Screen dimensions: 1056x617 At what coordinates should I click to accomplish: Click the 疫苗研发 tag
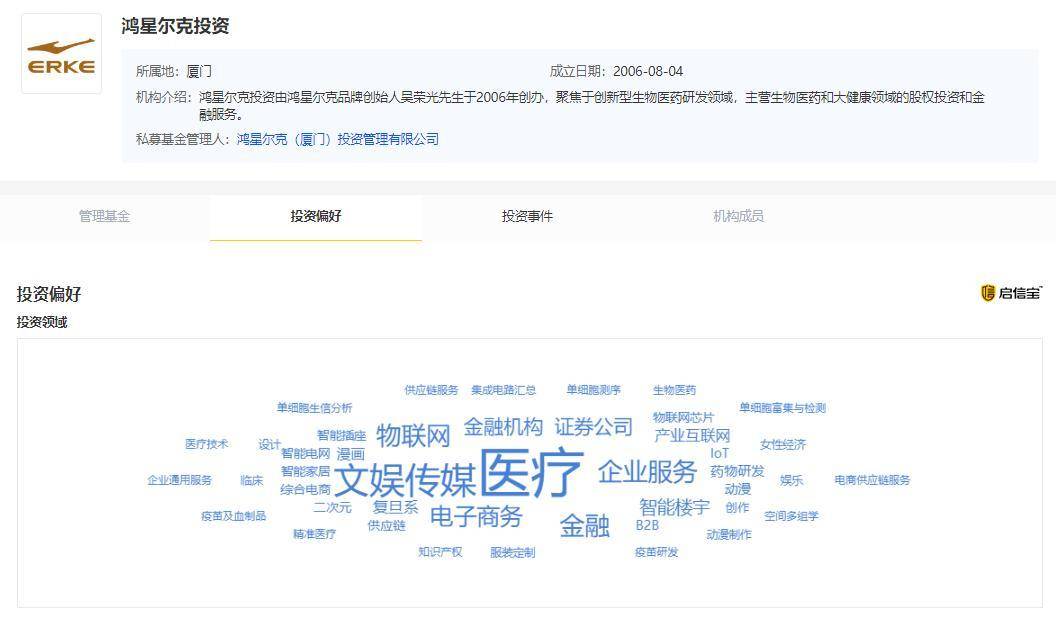657,552
